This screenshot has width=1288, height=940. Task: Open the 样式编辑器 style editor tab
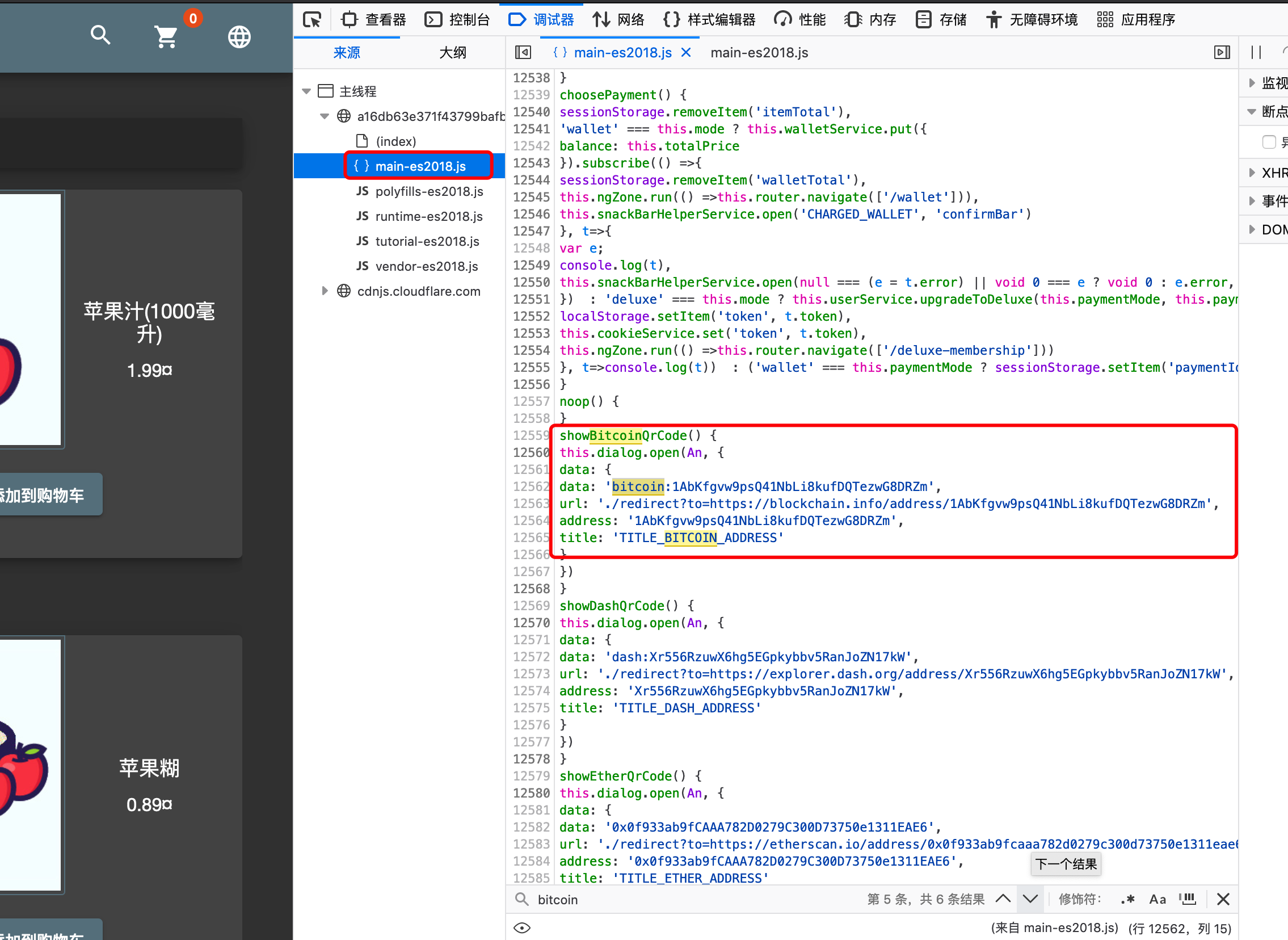click(709, 20)
